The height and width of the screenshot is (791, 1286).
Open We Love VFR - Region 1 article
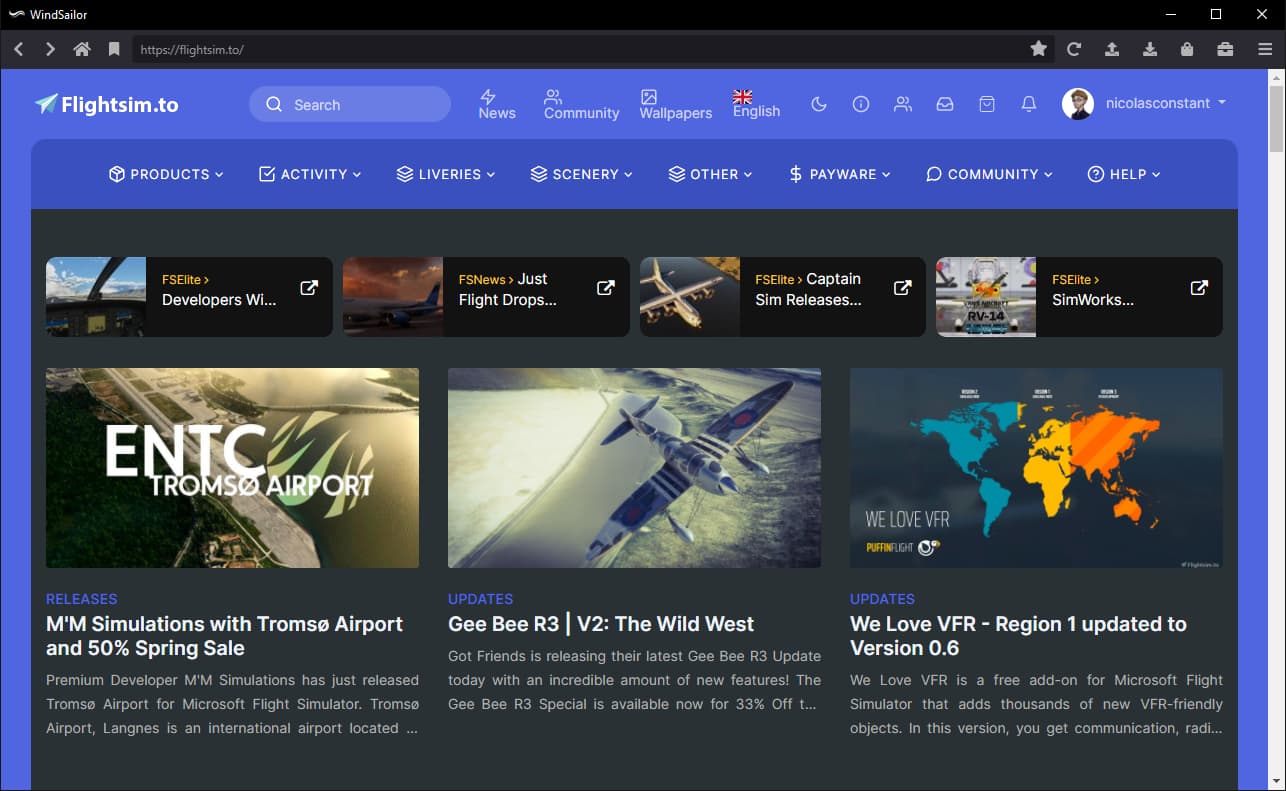click(1018, 636)
